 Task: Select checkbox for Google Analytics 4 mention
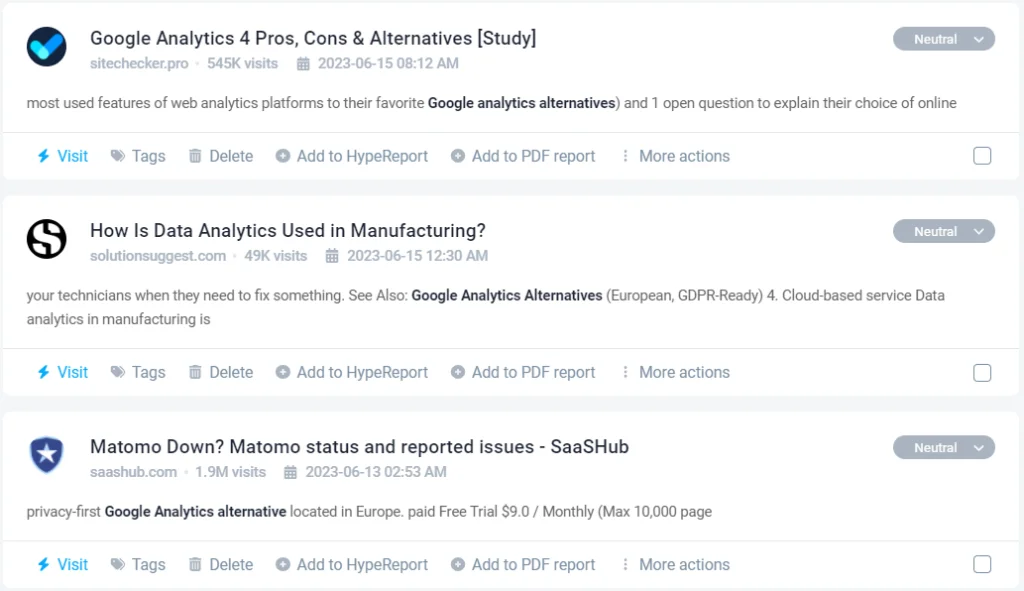point(982,156)
